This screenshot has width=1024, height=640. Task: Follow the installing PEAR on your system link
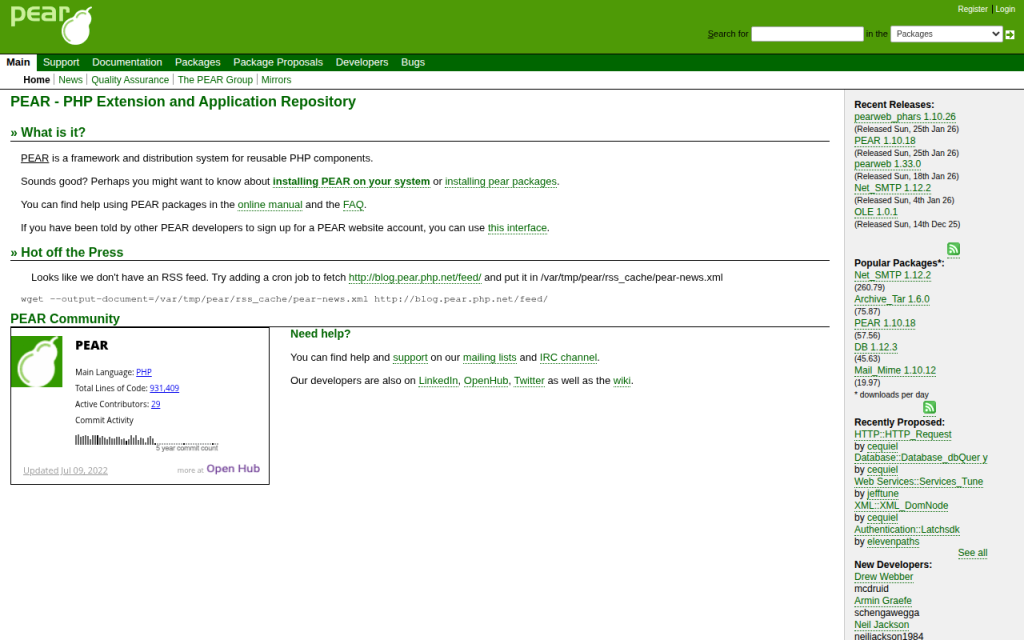[x=351, y=181]
